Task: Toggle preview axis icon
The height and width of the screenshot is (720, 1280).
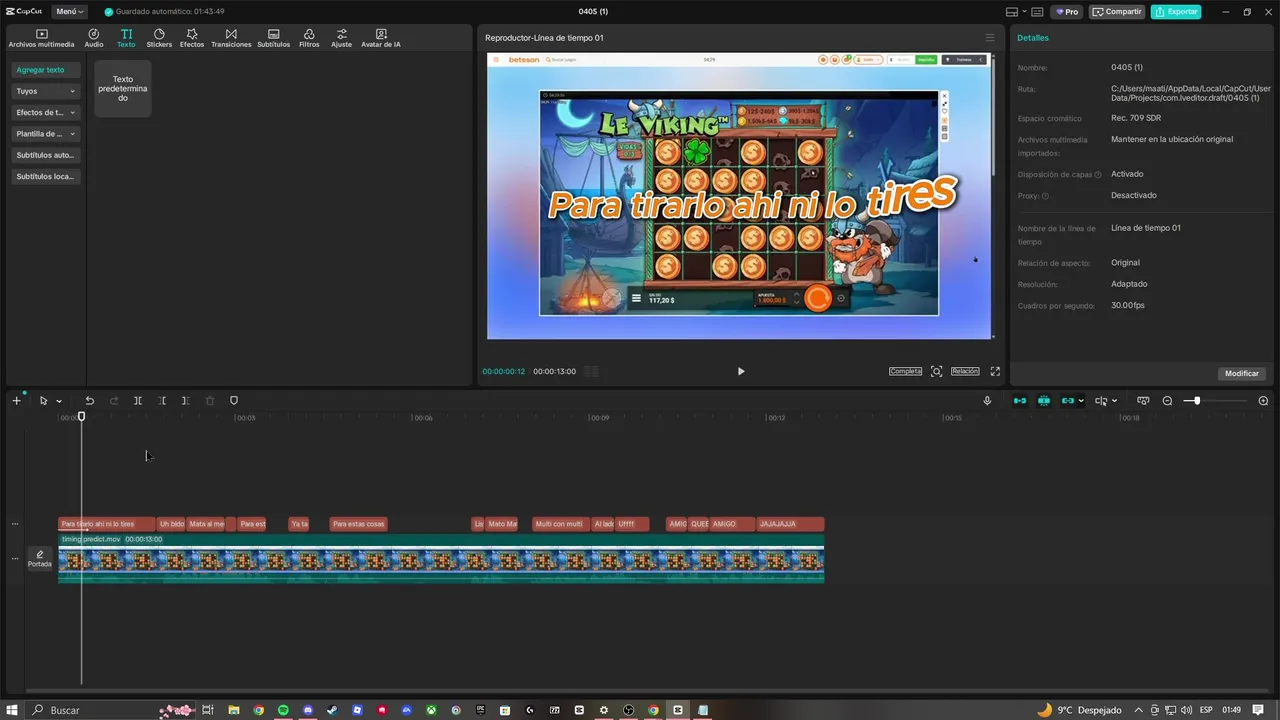Action: (x=1101, y=400)
